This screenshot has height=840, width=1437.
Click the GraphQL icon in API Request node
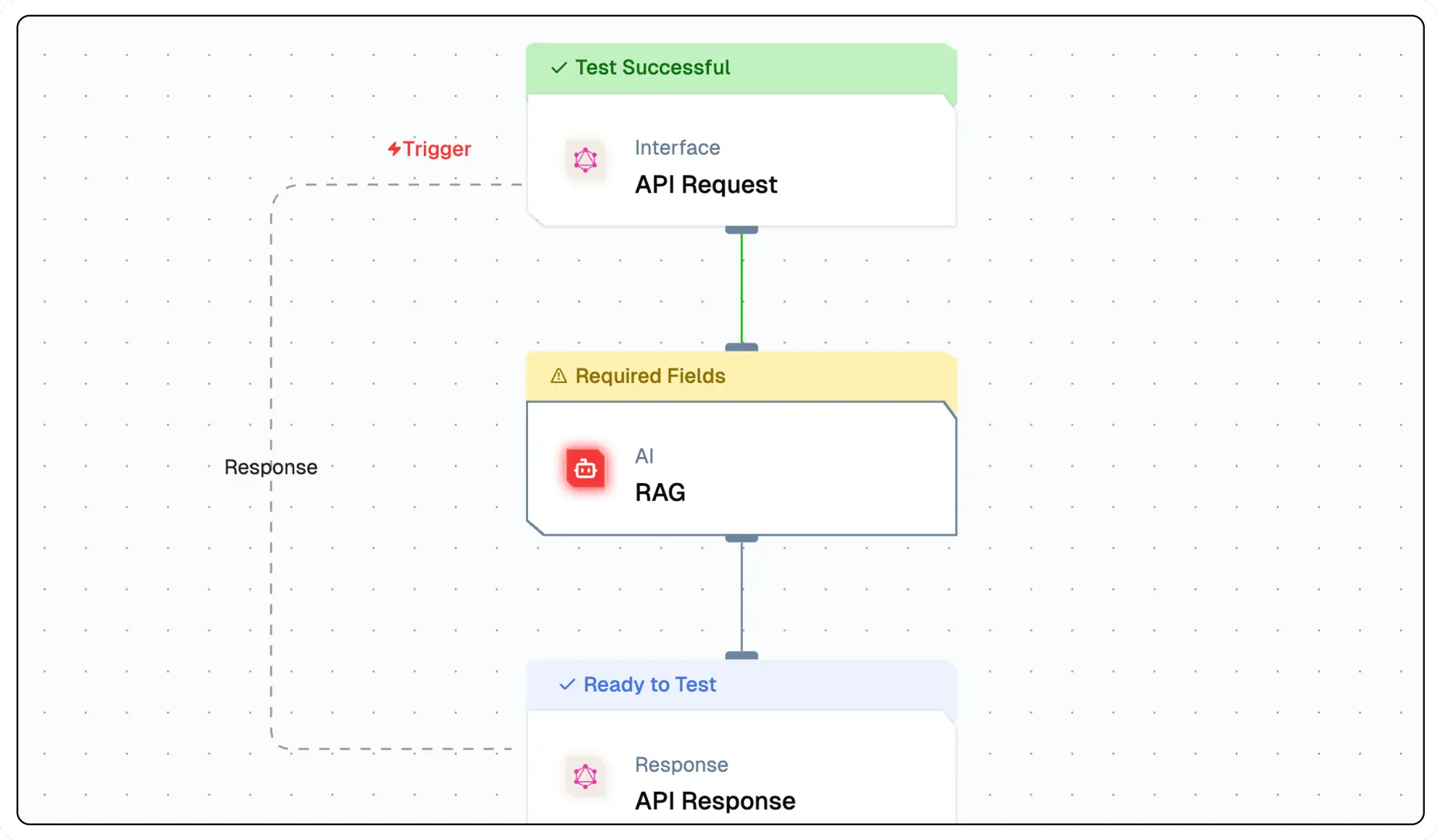tap(585, 160)
